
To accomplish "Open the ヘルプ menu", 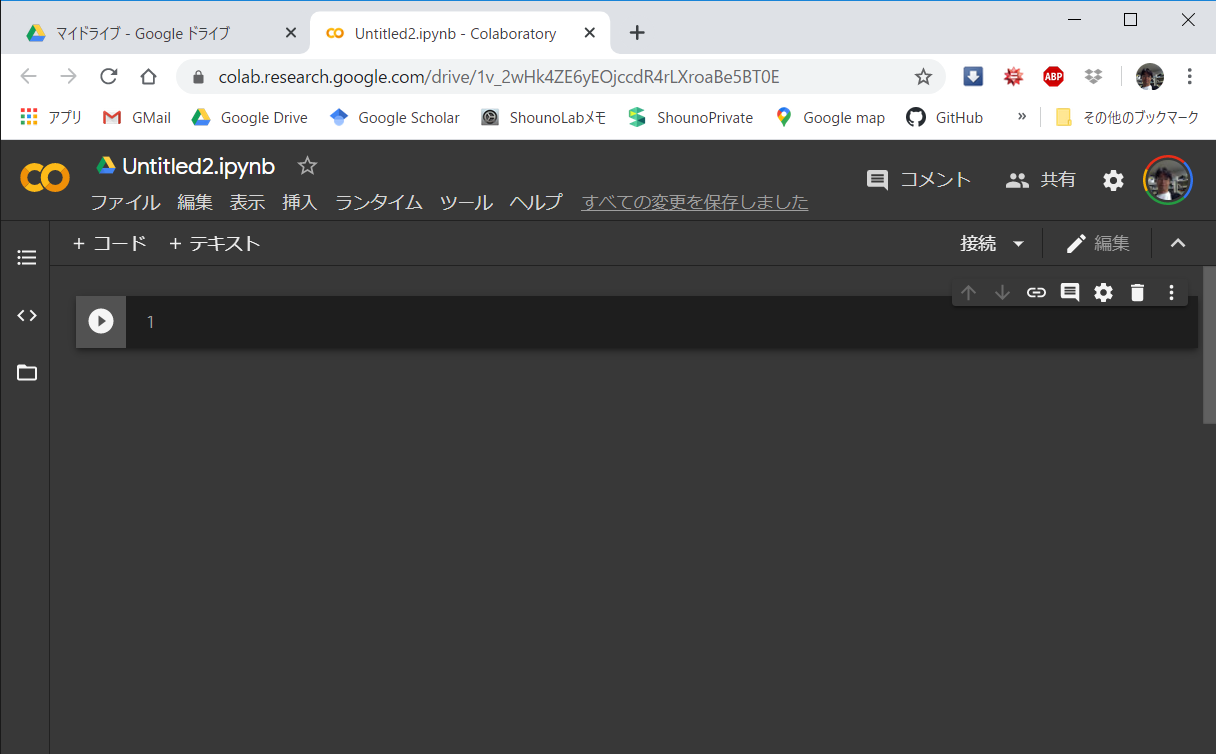I will click(x=536, y=202).
